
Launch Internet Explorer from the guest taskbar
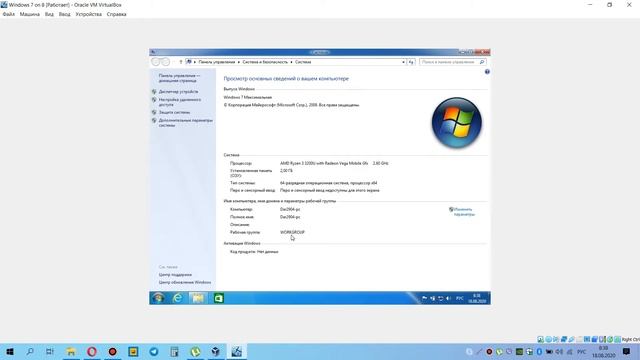(178, 298)
